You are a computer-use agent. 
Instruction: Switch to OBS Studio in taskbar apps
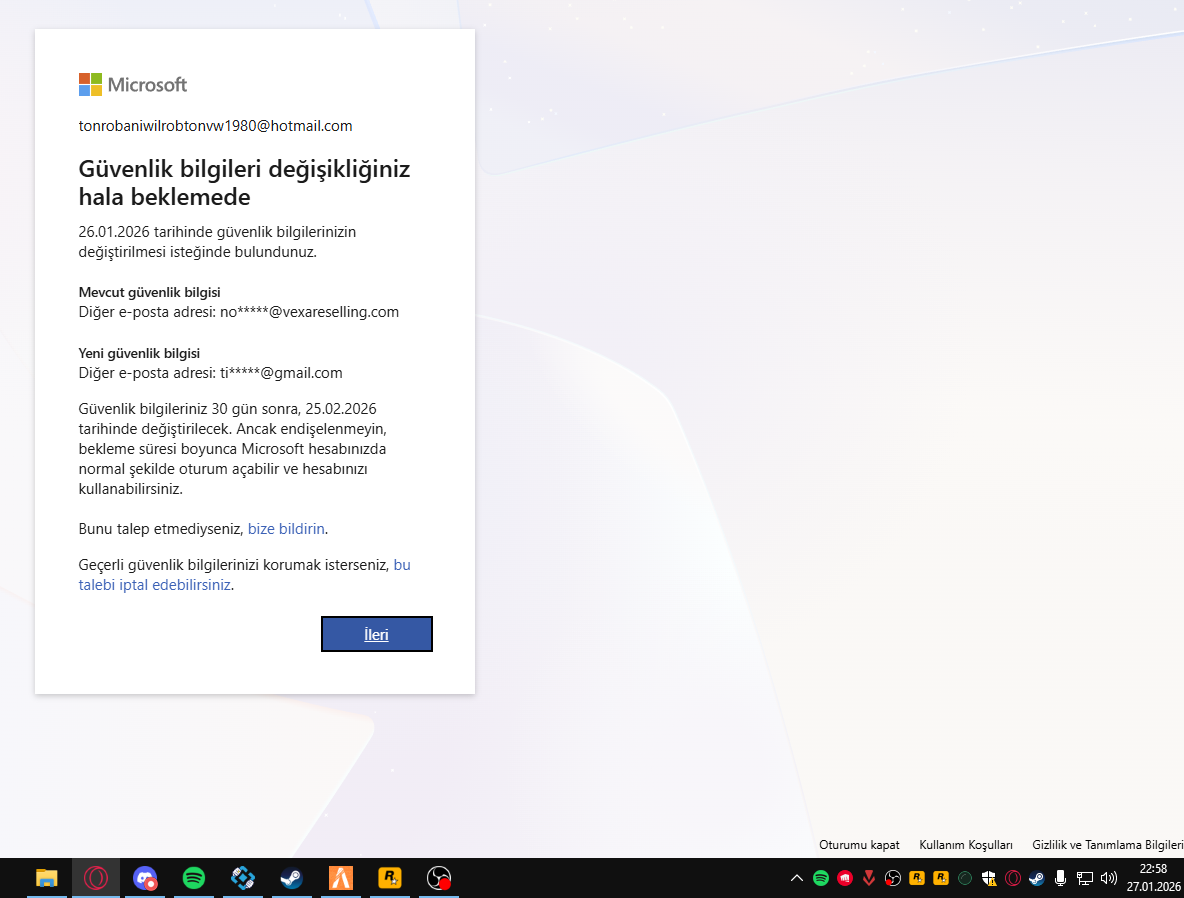(x=439, y=878)
